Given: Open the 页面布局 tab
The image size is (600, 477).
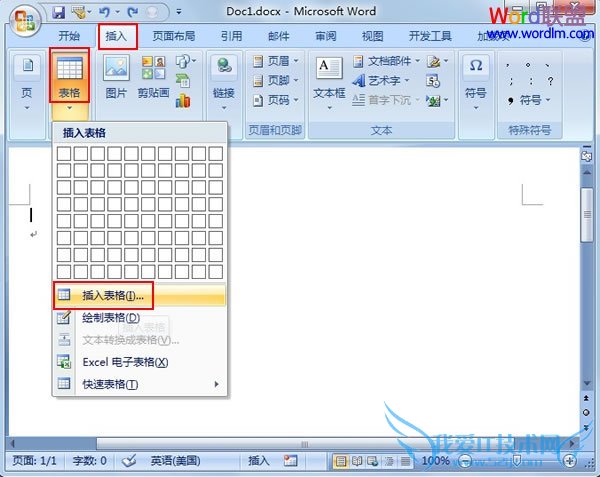Looking at the screenshot, I should click(174, 36).
